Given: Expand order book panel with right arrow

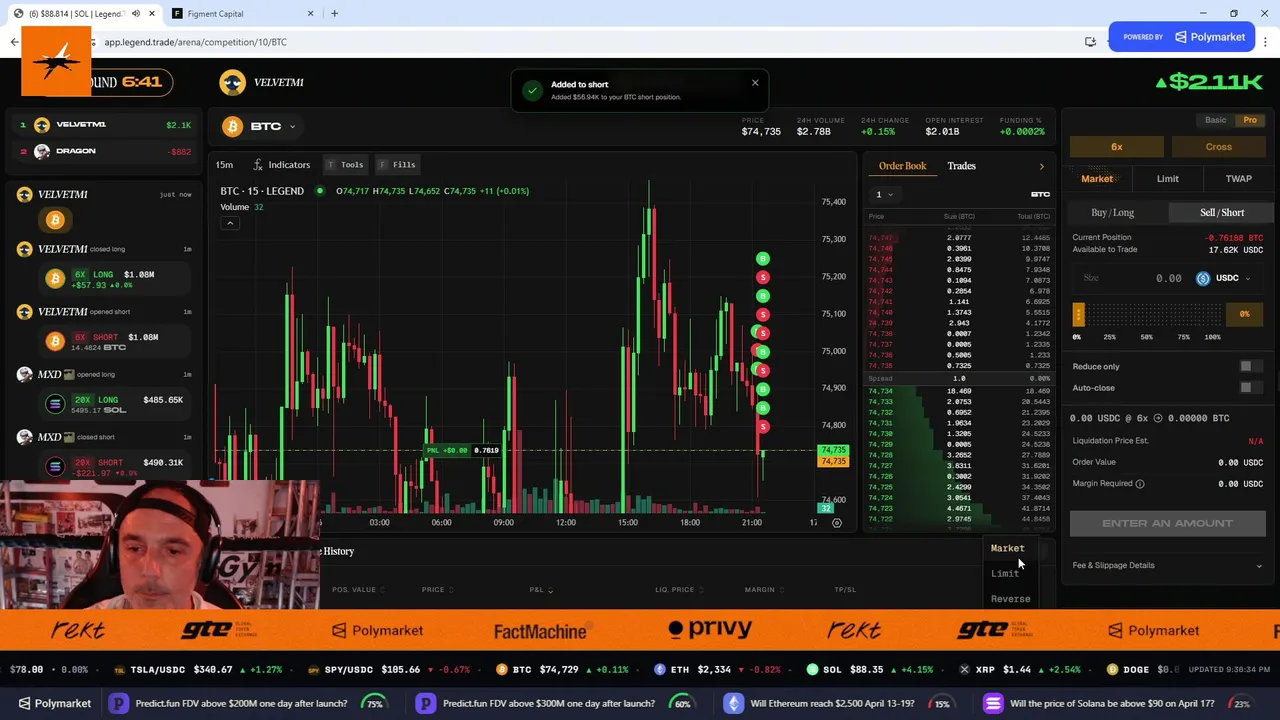Looking at the screenshot, I should click(x=1041, y=166).
